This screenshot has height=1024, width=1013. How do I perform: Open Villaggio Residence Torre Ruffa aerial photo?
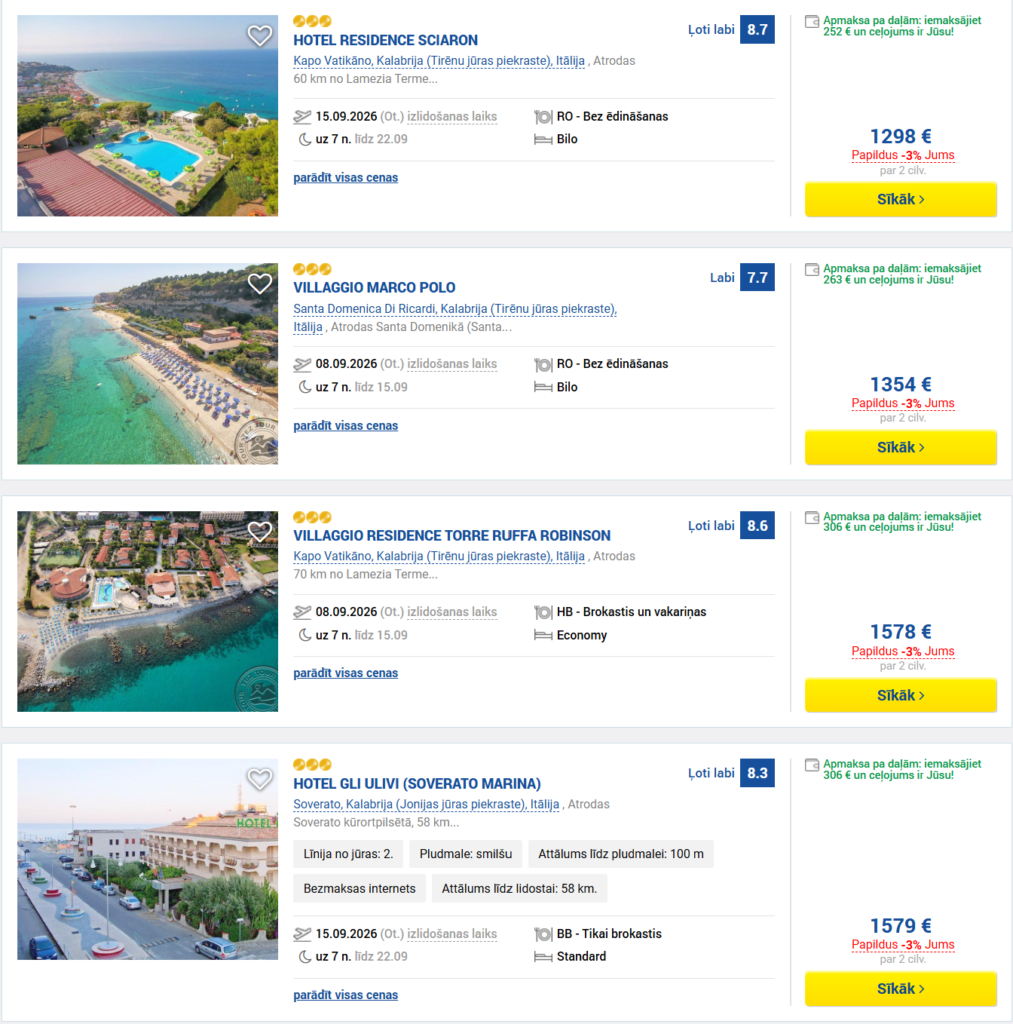click(148, 611)
